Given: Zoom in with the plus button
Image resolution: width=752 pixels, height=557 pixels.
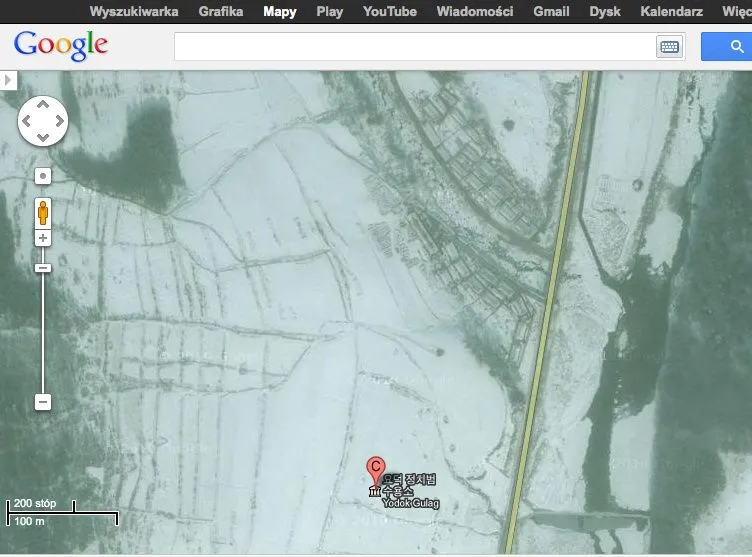Looking at the screenshot, I should (x=43, y=238).
